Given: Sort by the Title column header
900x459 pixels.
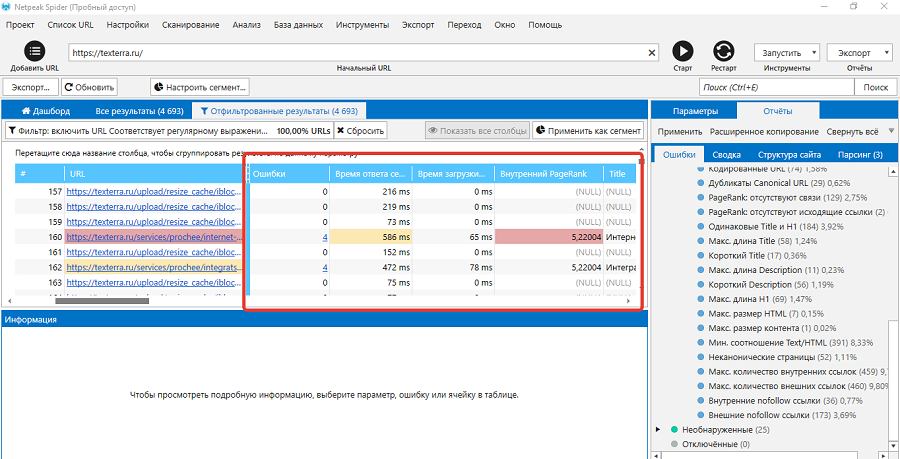Looking at the screenshot, I should pos(620,173).
